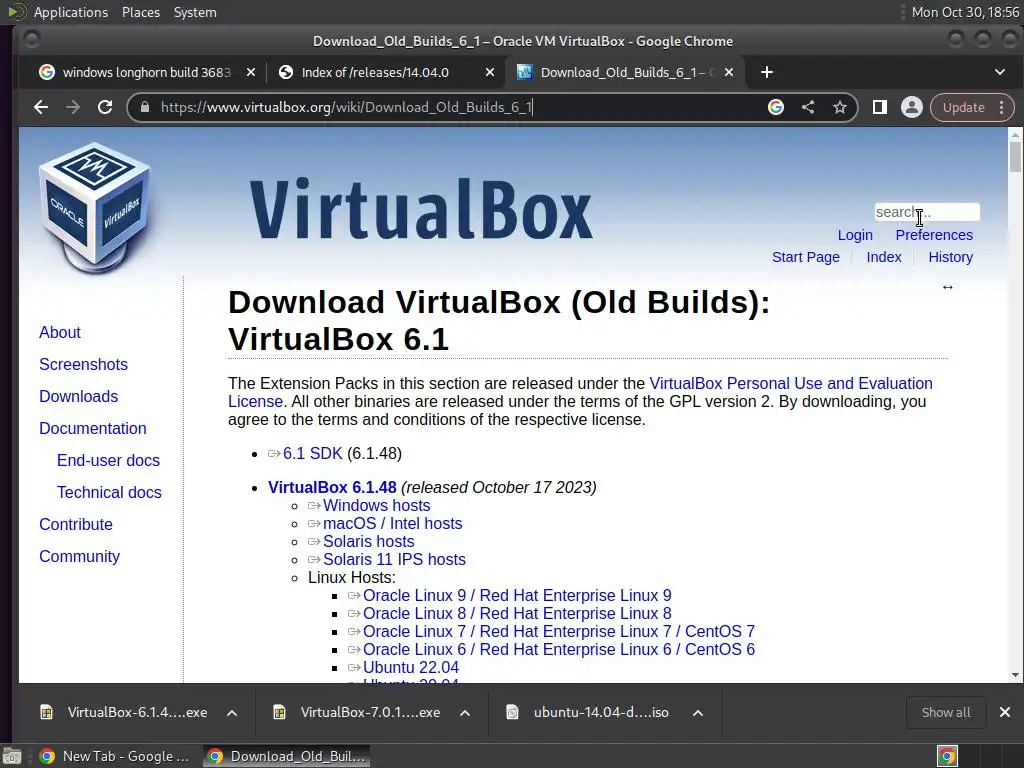Open the VirtualBox 6.1.48 link

(x=332, y=487)
